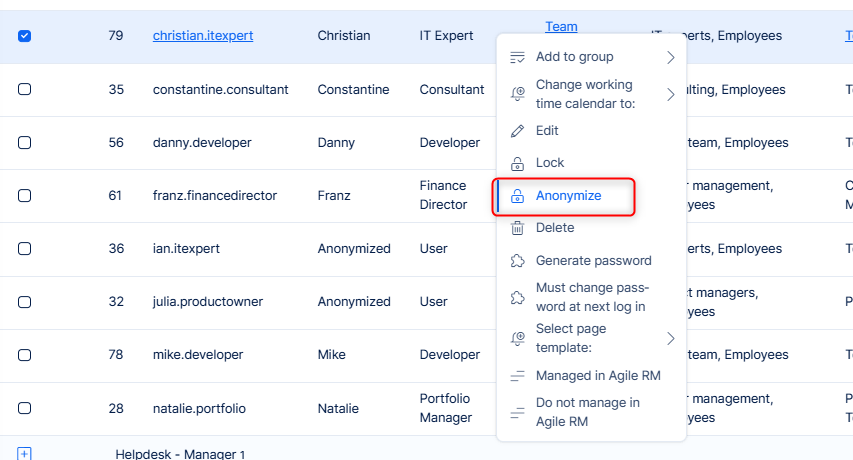Uncheck the christian.itexpert row checkbox
The width and height of the screenshot is (853, 460).
click(x=25, y=36)
